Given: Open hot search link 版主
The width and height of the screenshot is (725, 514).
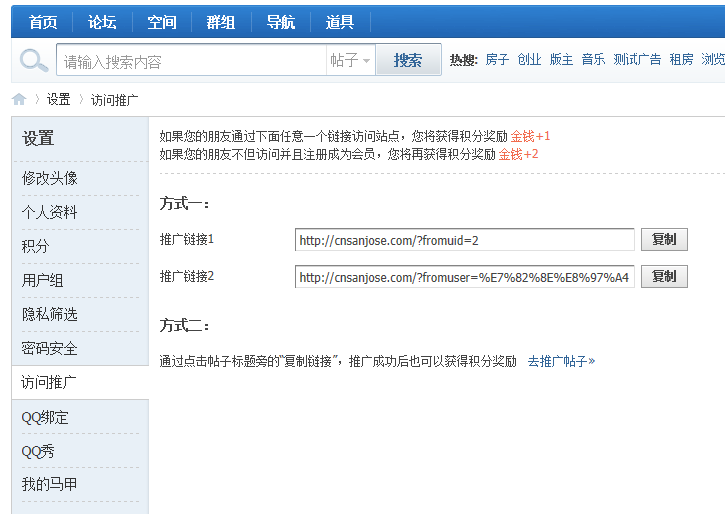Looking at the screenshot, I should (x=561, y=60).
